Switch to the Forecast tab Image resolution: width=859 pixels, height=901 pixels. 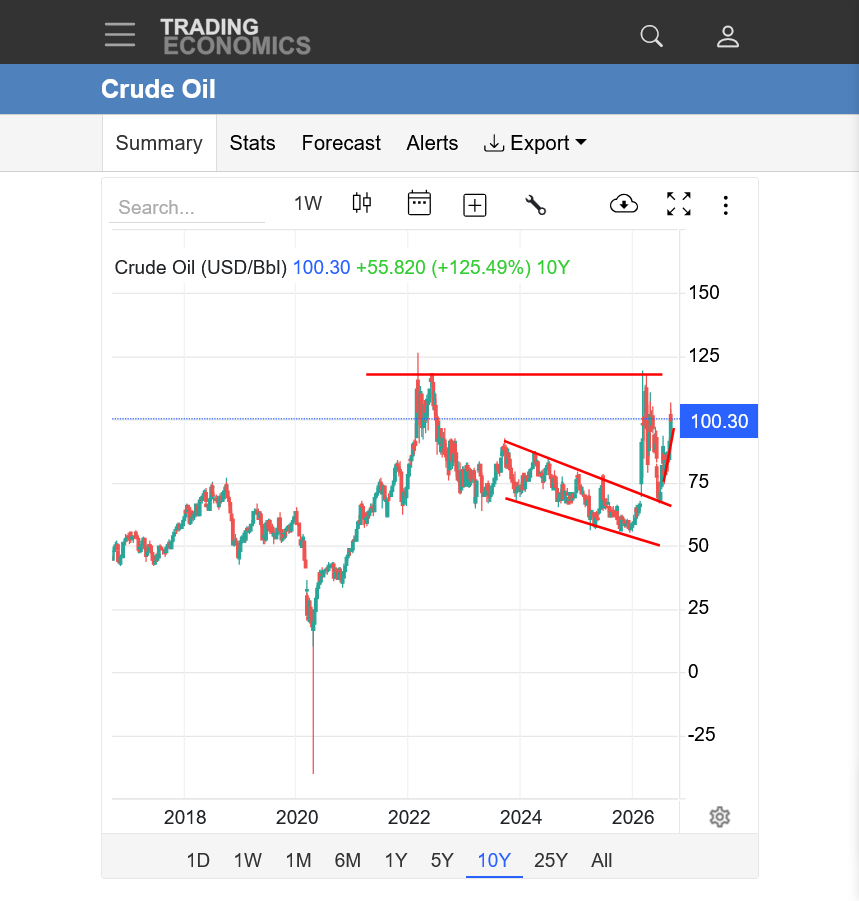pos(341,143)
